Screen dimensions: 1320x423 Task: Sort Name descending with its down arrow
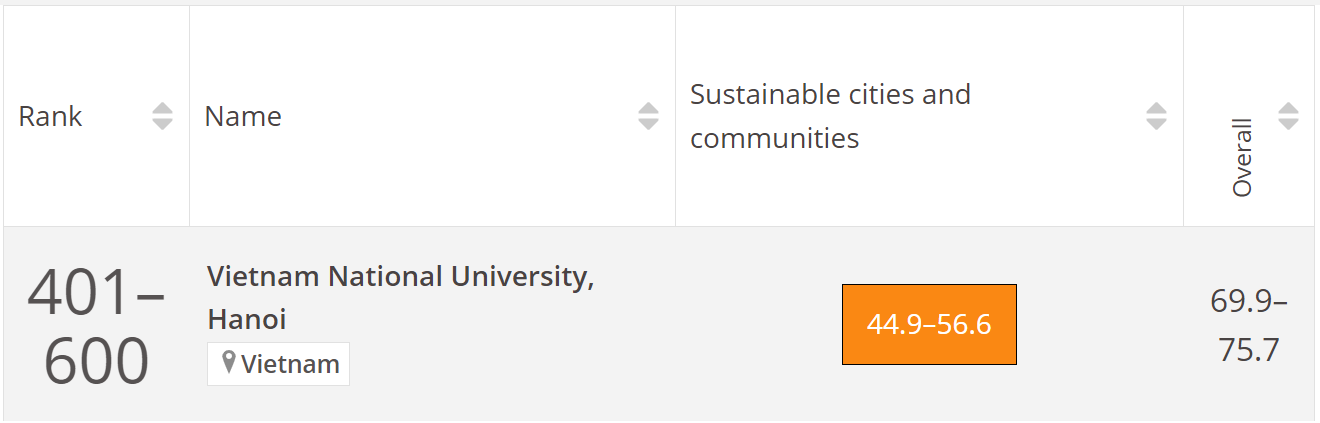(648, 124)
